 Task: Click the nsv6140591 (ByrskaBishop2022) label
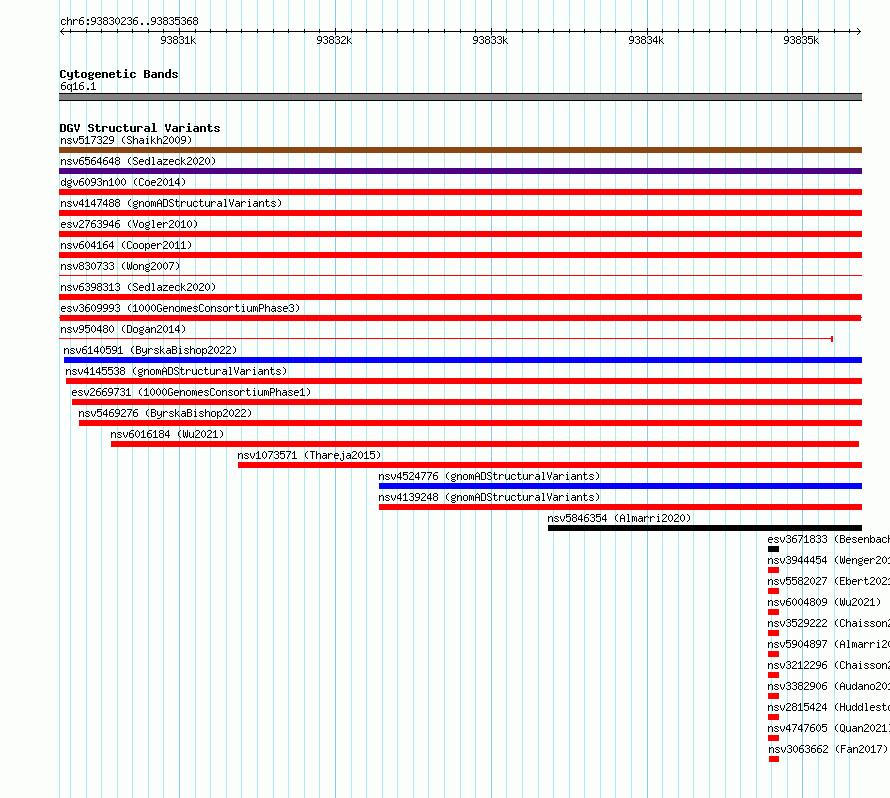150,350
